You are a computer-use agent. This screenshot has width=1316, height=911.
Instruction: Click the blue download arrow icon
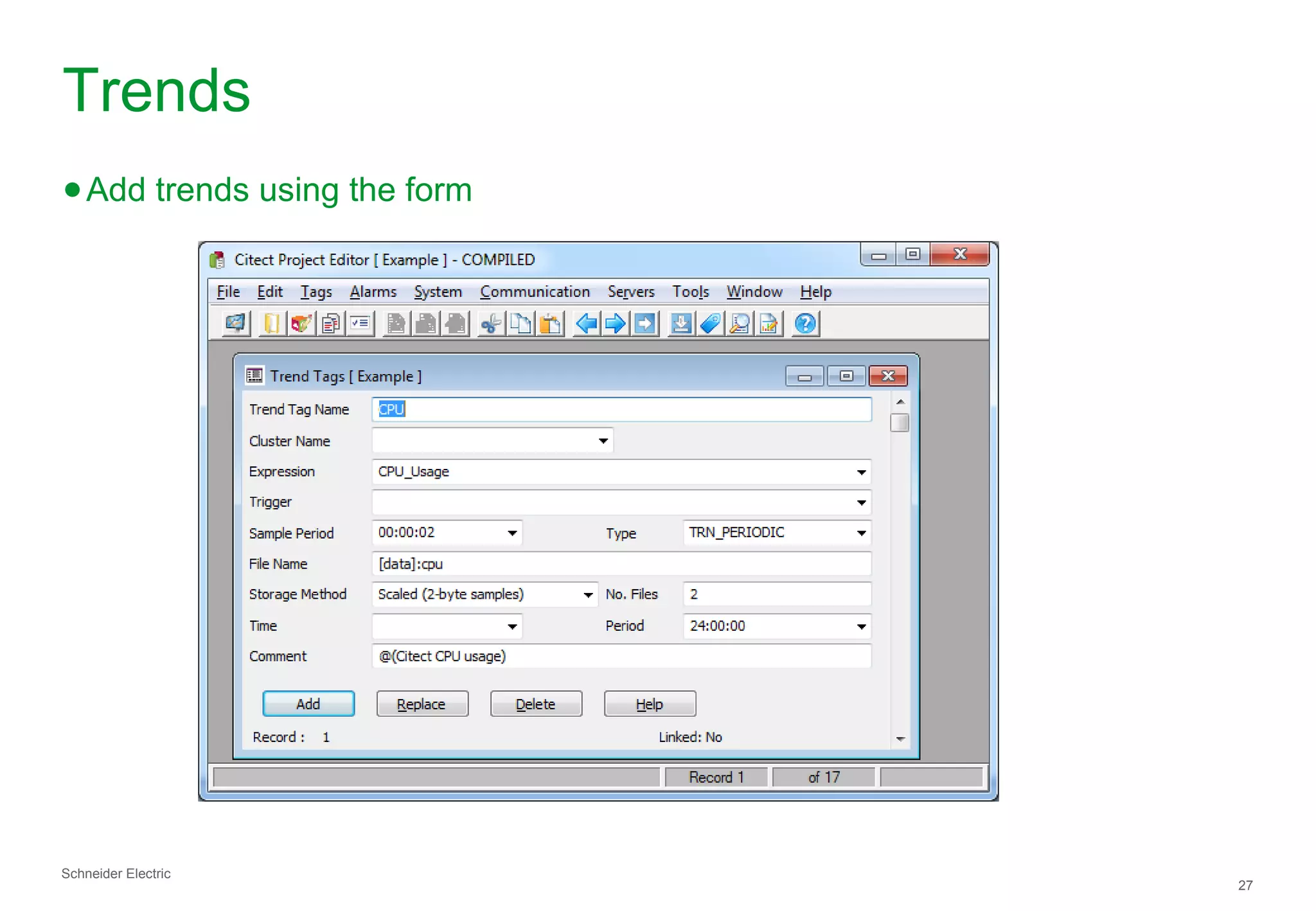click(680, 324)
